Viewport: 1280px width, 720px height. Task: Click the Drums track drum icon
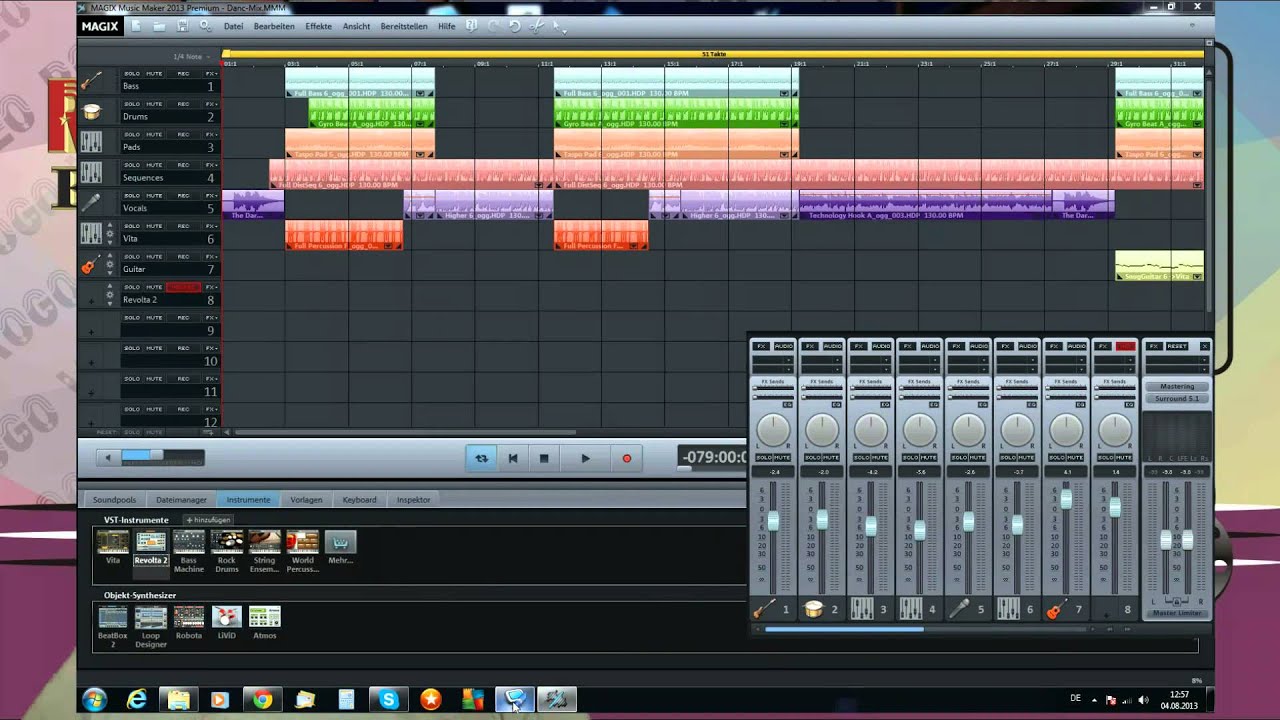pos(92,112)
